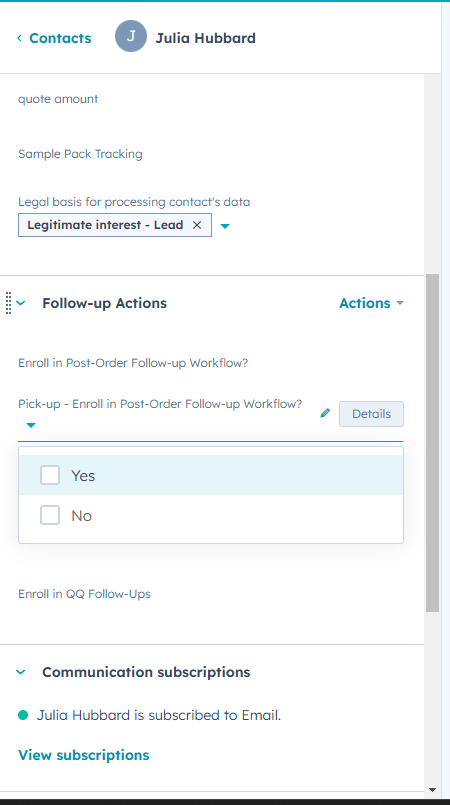Click the vertical scrollbar thumb

click(432, 443)
